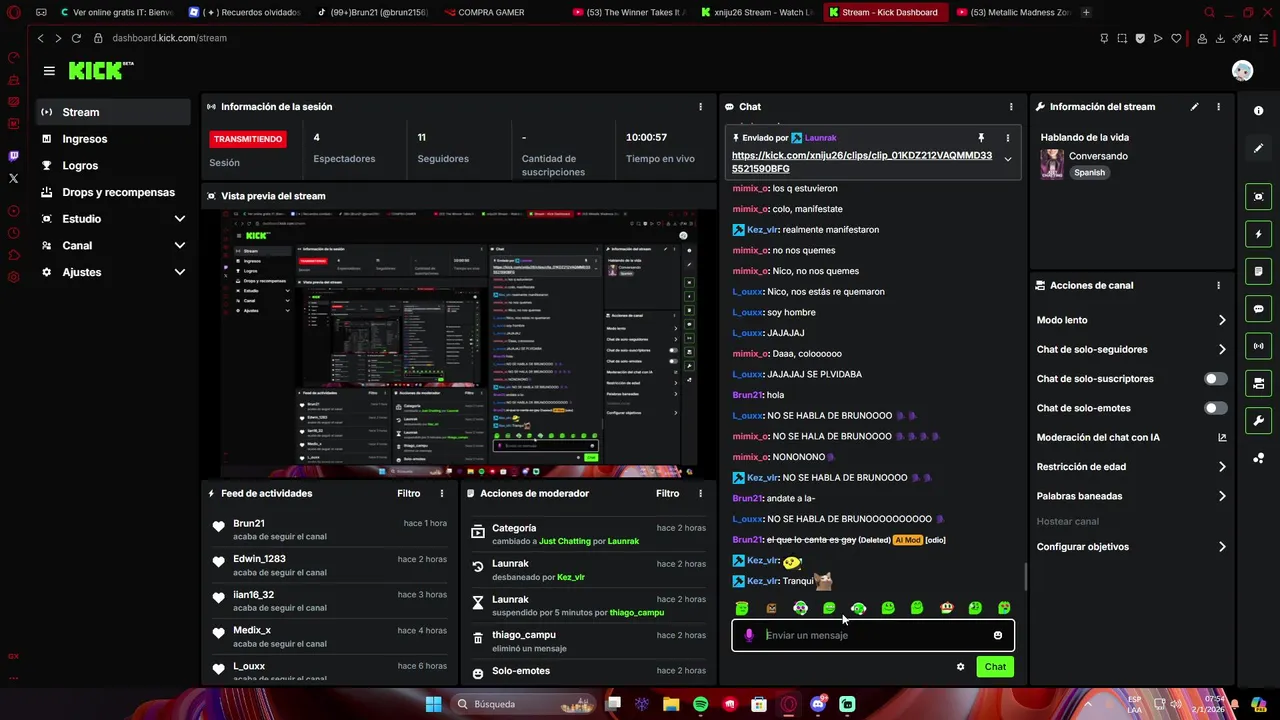Click the Just Chatting category link
The height and width of the screenshot is (720, 1280).
[566, 541]
